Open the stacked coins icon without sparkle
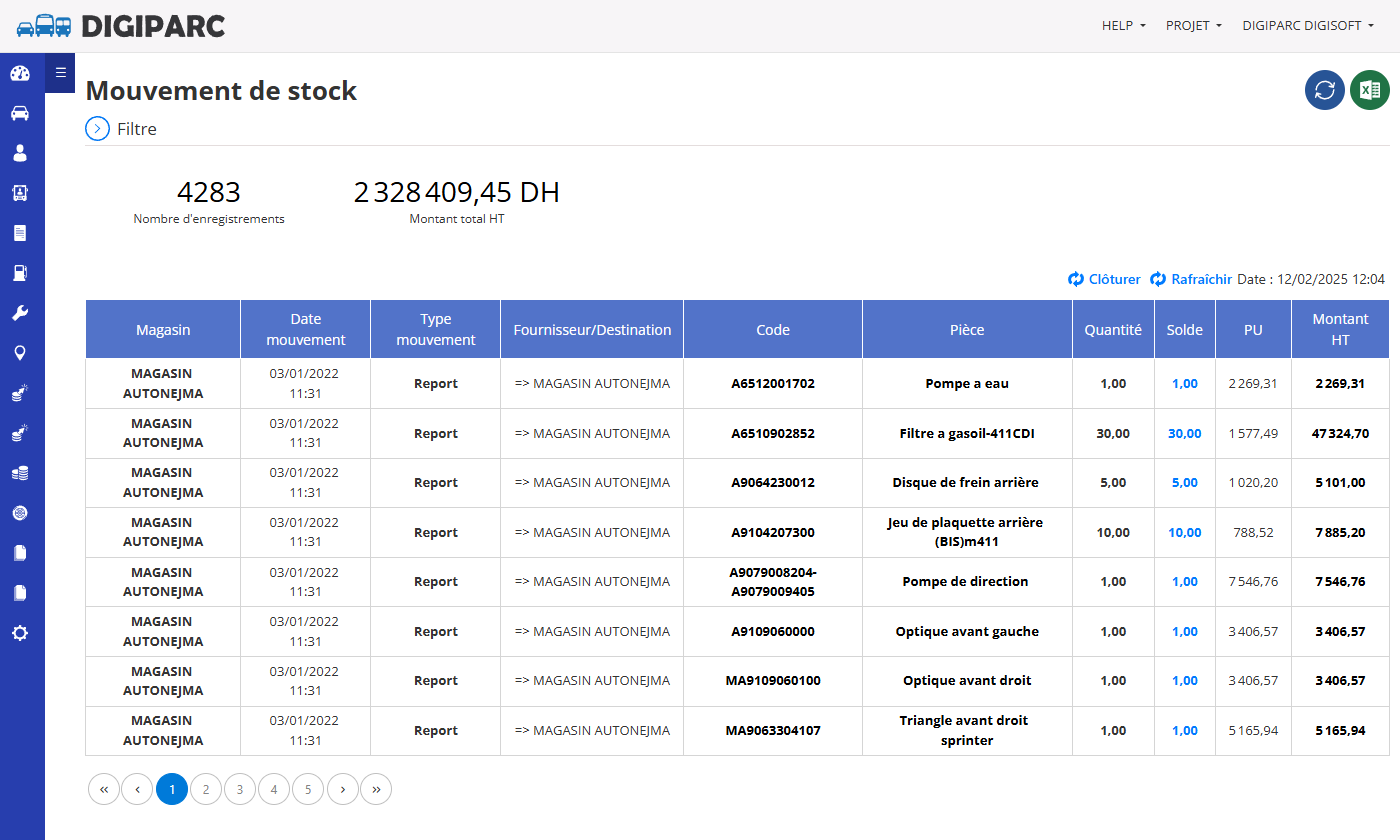Image resolution: width=1400 pixels, height=840 pixels. [x=20, y=473]
